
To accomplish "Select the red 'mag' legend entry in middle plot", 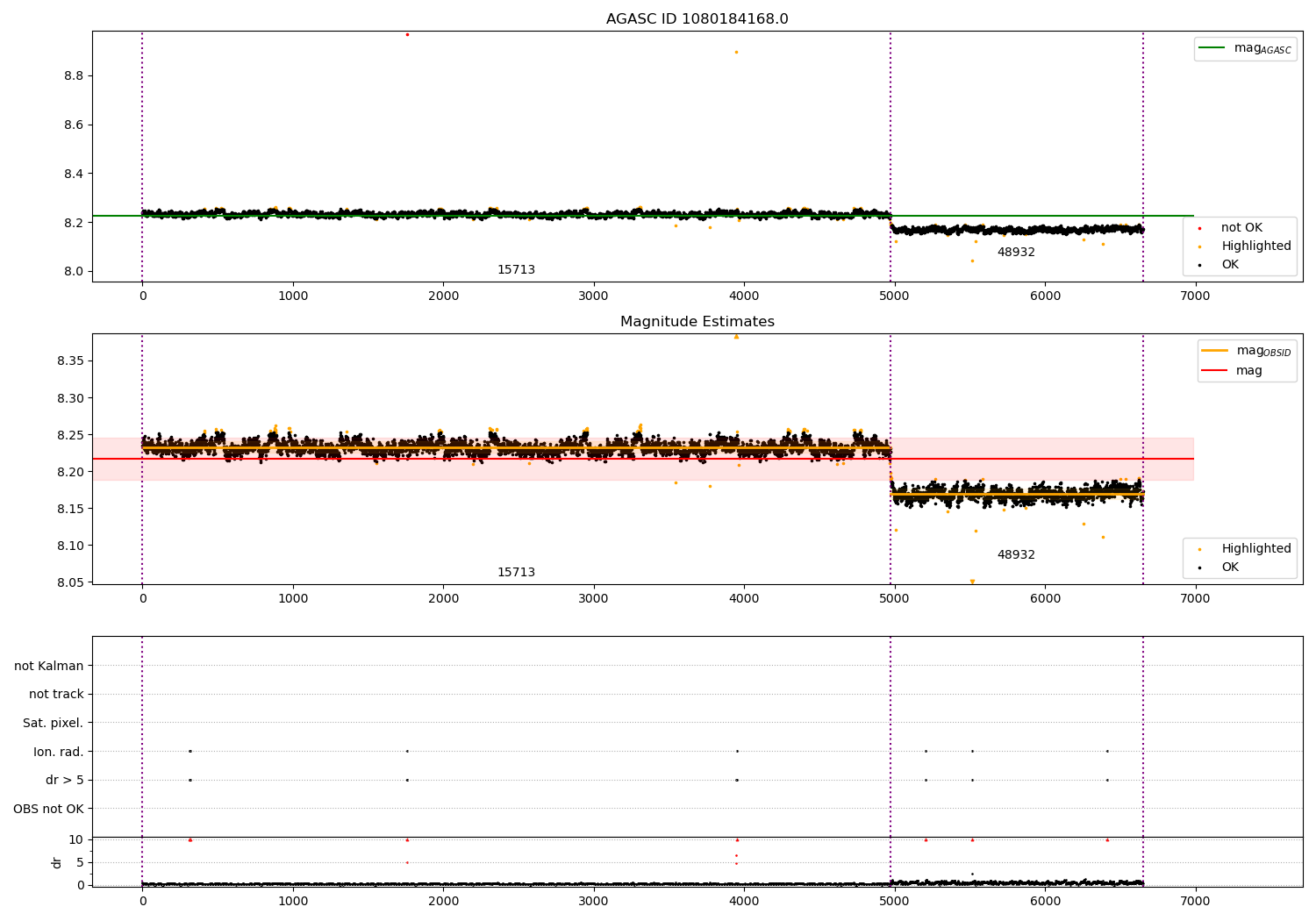I will (1233, 371).
